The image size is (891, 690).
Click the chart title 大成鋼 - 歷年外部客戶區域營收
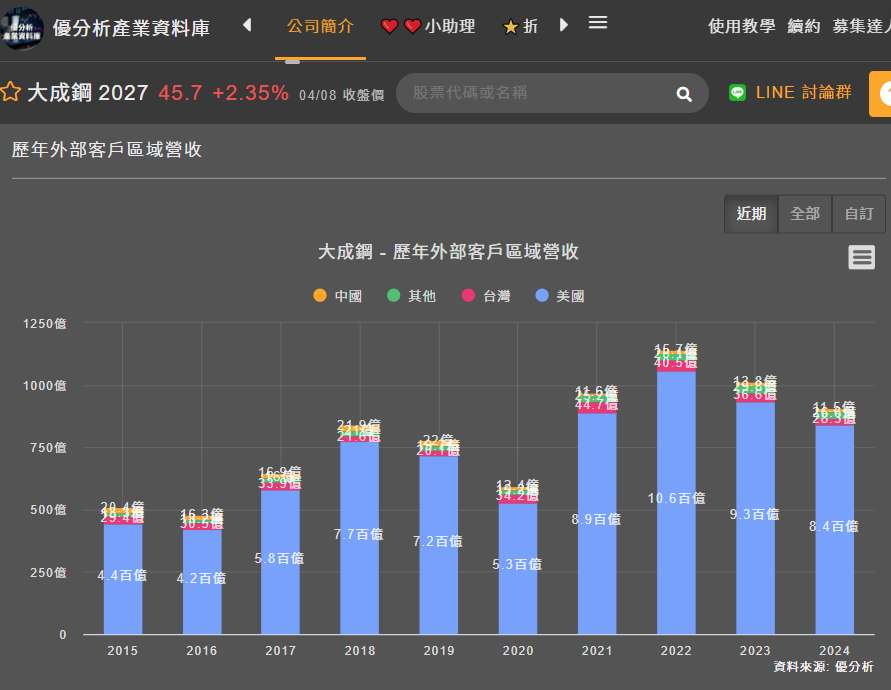pyautogui.click(x=448, y=251)
